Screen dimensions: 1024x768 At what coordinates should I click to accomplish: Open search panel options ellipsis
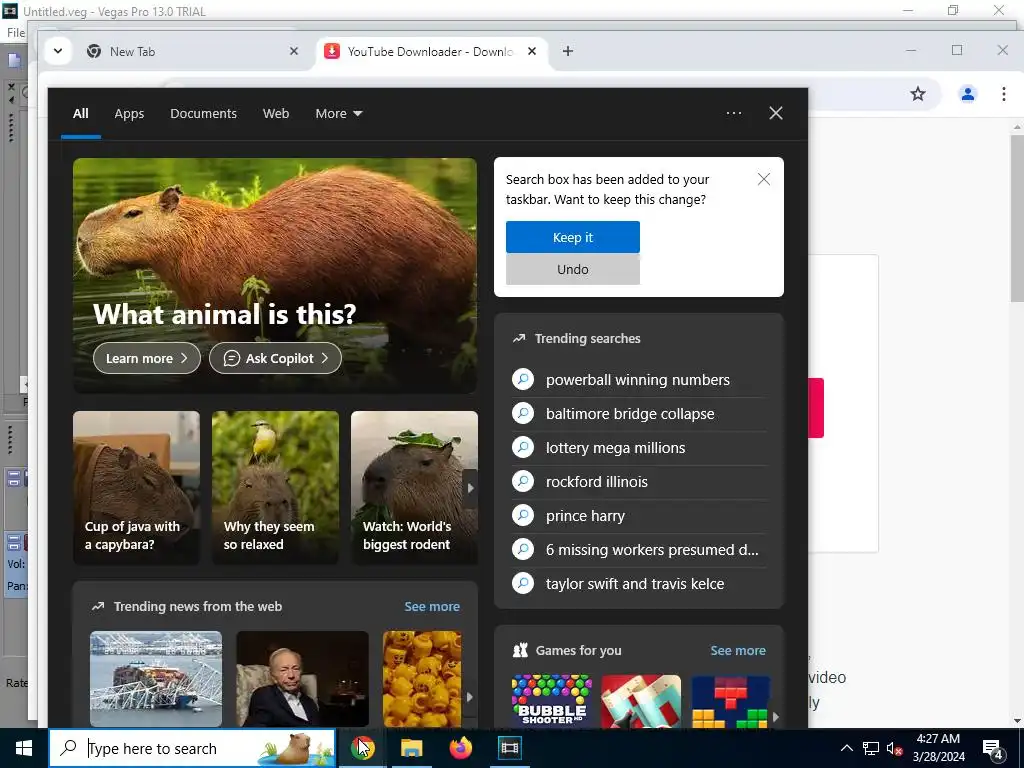[x=733, y=113]
